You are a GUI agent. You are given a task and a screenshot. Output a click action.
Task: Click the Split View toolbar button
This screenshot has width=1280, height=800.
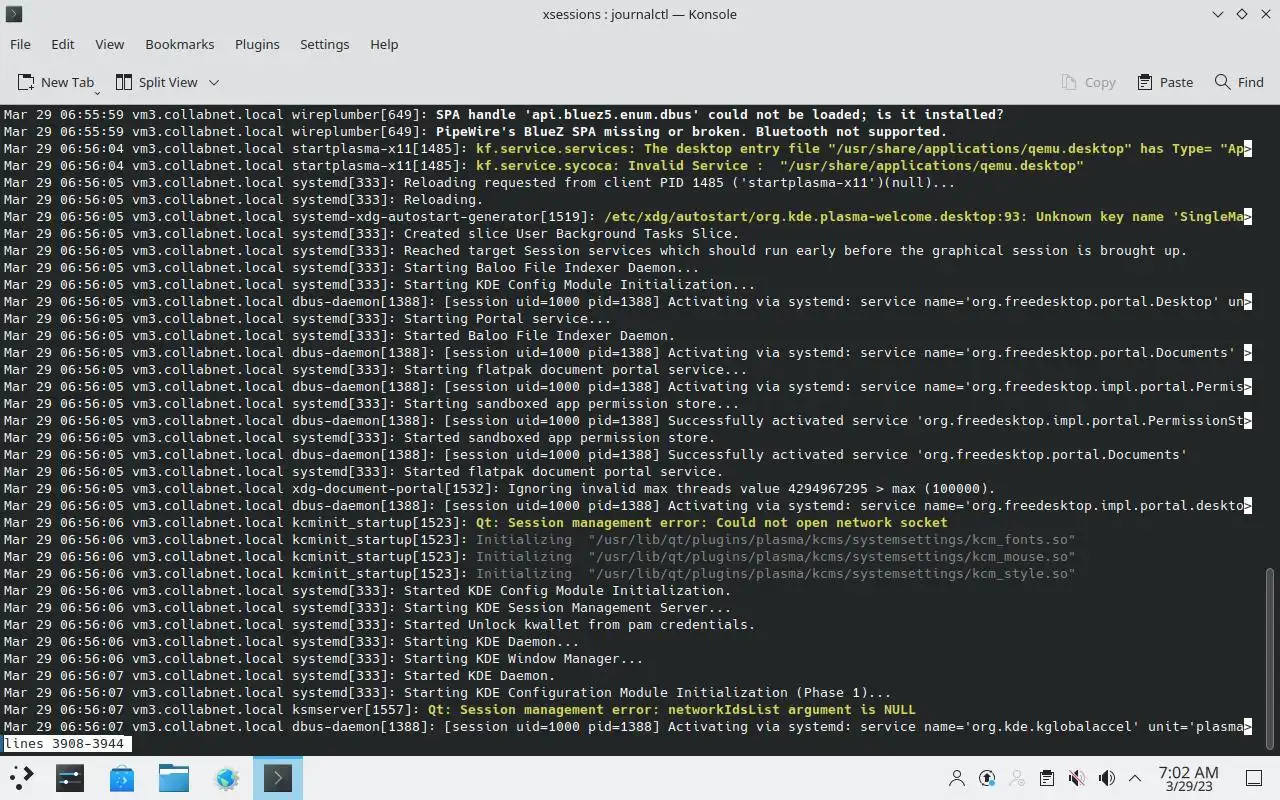pos(156,82)
